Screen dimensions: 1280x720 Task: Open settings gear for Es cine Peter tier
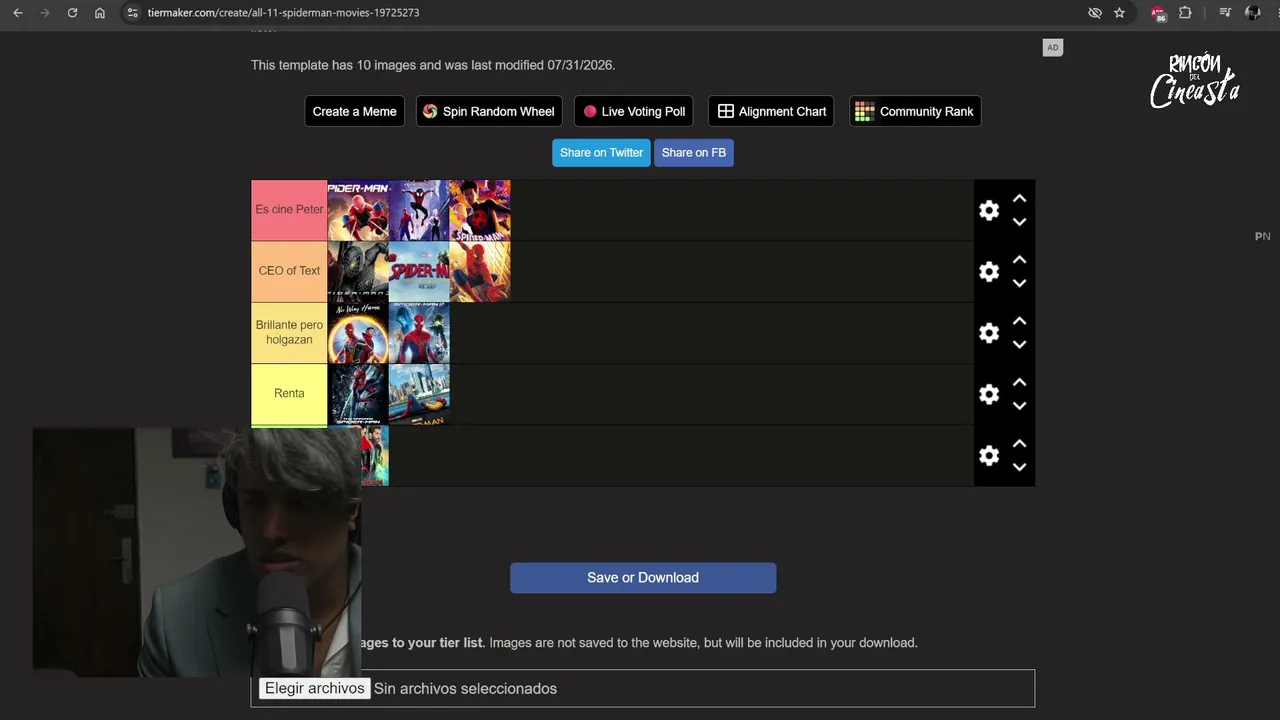pyautogui.click(x=989, y=210)
